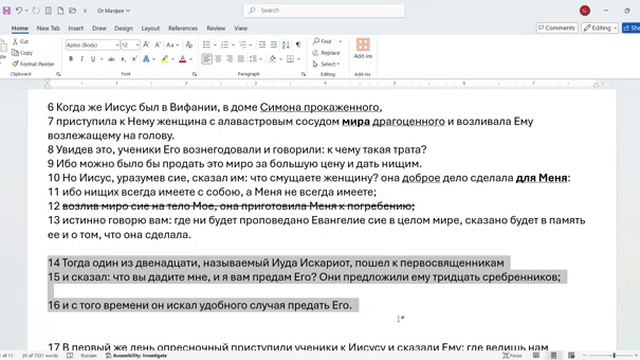
Task: Open the Clipboard dialog launcher
Action: point(58,74)
